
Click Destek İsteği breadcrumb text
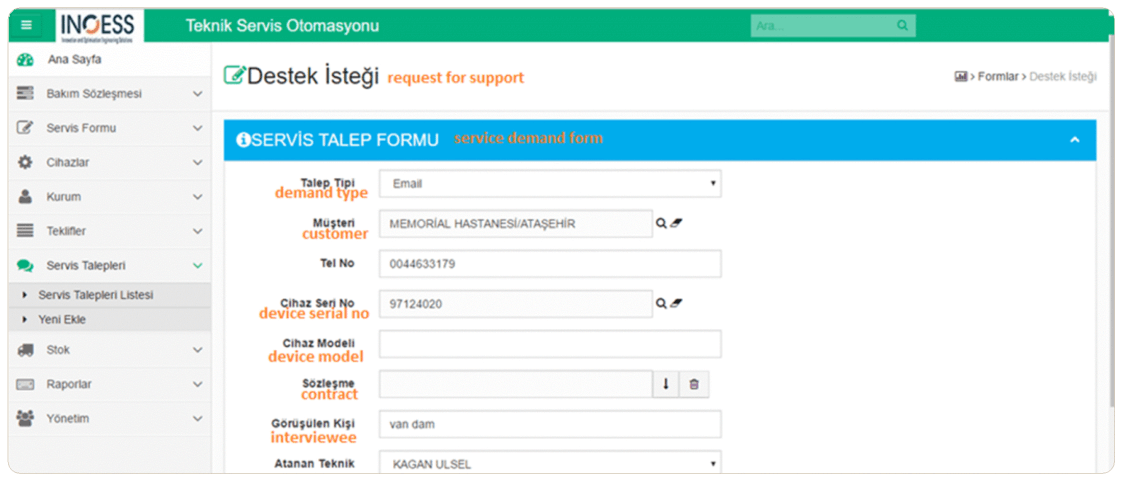coord(1063,76)
